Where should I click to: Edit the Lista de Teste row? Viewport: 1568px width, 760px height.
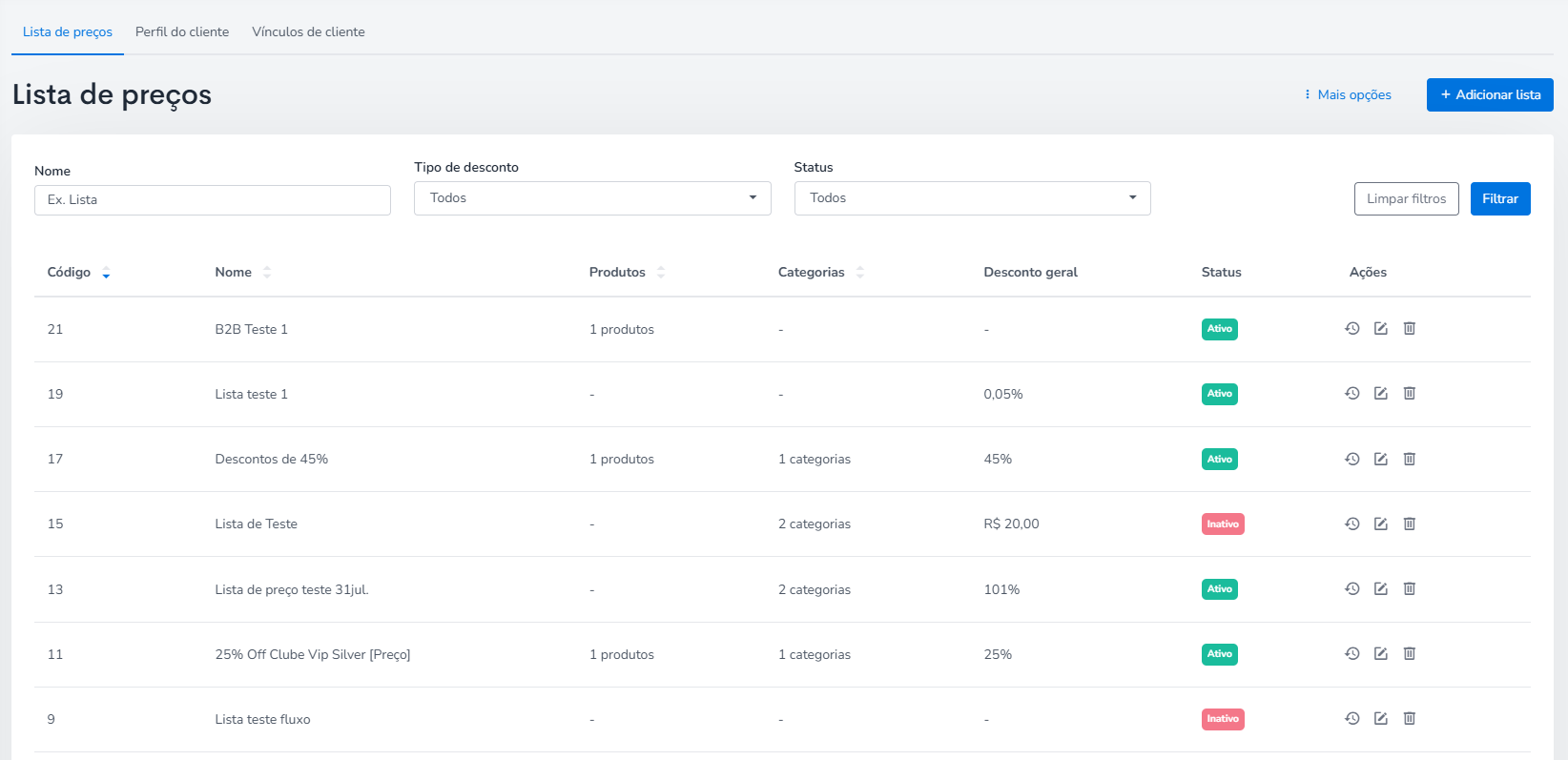coord(1381,524)
